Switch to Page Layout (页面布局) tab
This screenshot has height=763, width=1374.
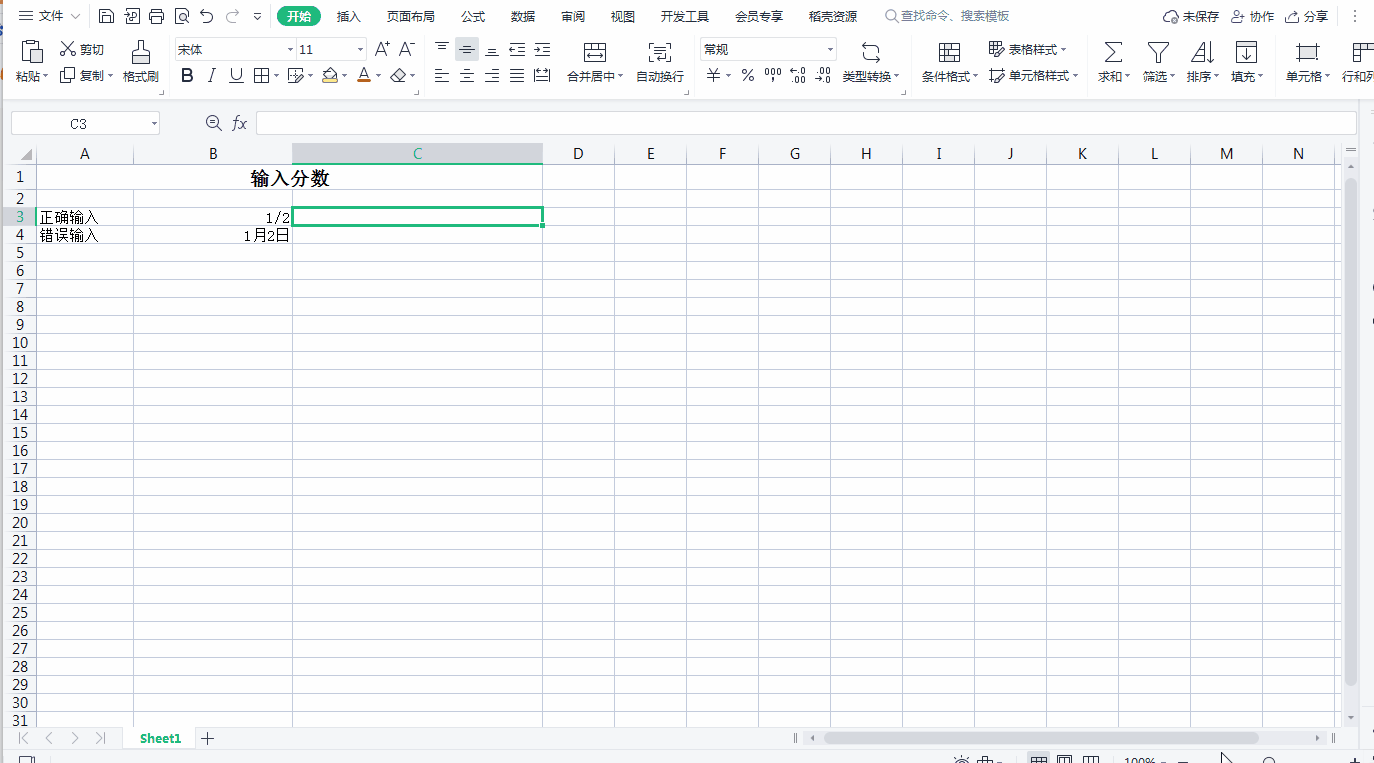[411, 16]
